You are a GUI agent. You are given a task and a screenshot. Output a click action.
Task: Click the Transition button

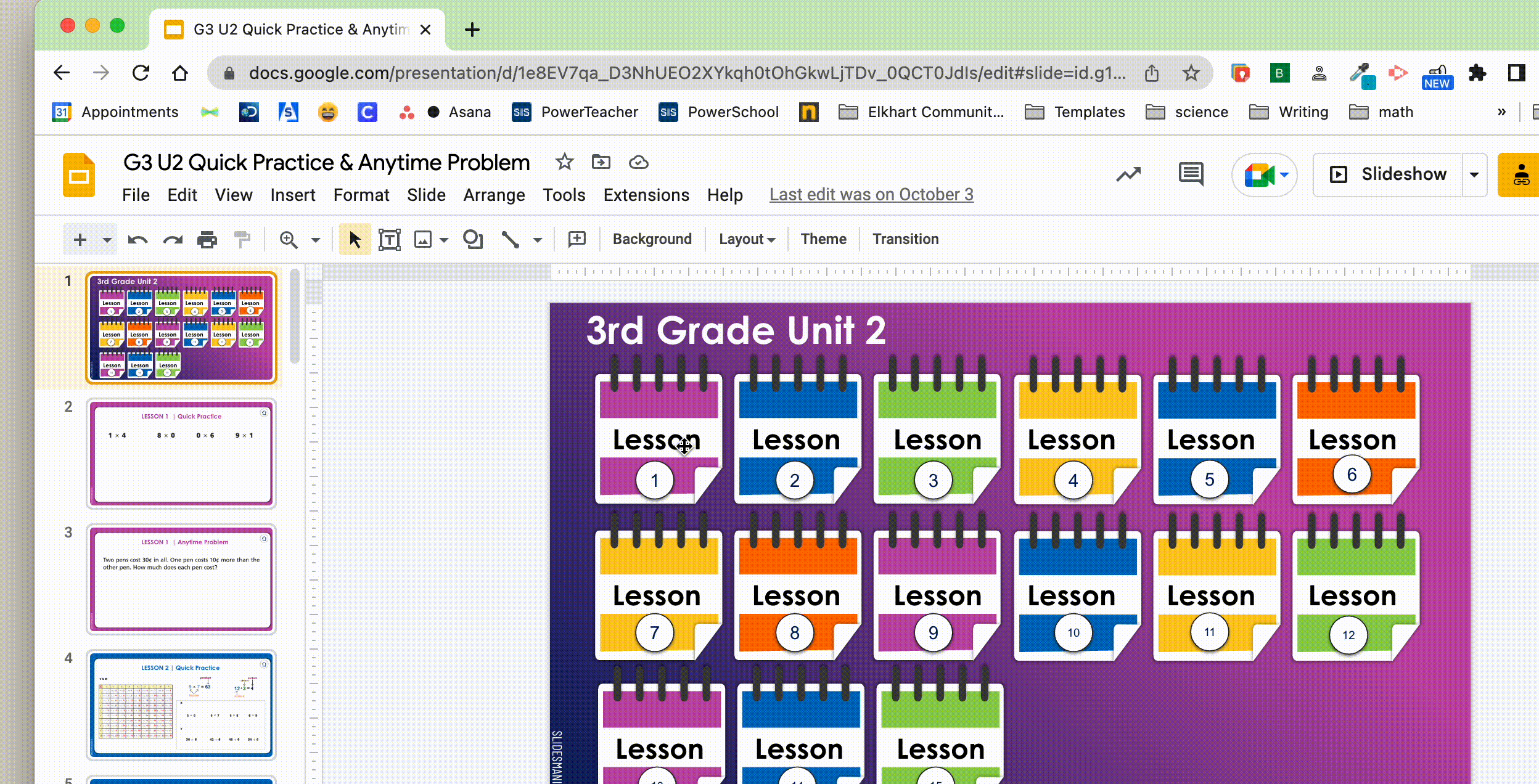point(905,239)
